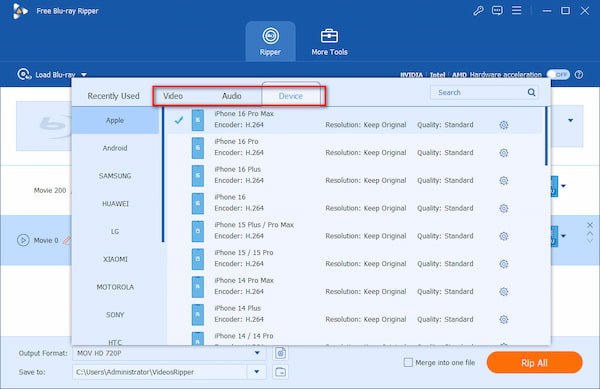Toggle hardware acceleration switch
This screenshot has height=389, width=600.
pyautogui.click(x=558, y=75)
